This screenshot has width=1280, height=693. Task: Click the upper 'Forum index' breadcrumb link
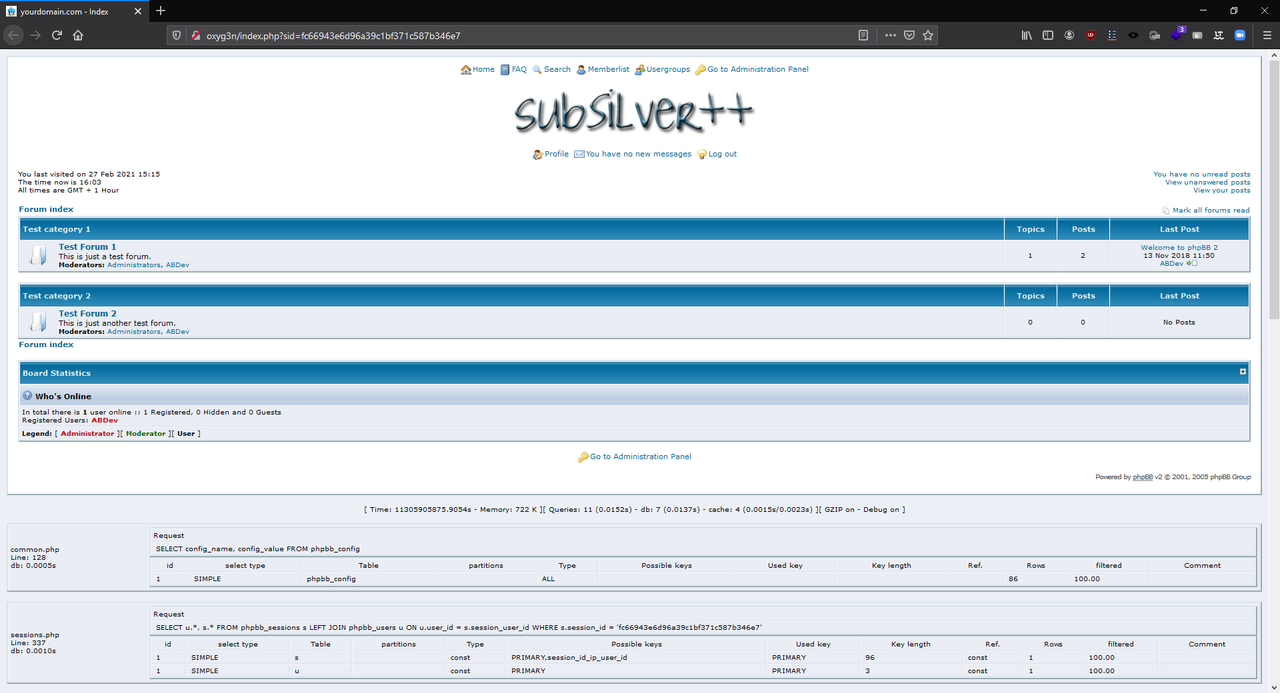pyautogui.click(x=46, y=210)
